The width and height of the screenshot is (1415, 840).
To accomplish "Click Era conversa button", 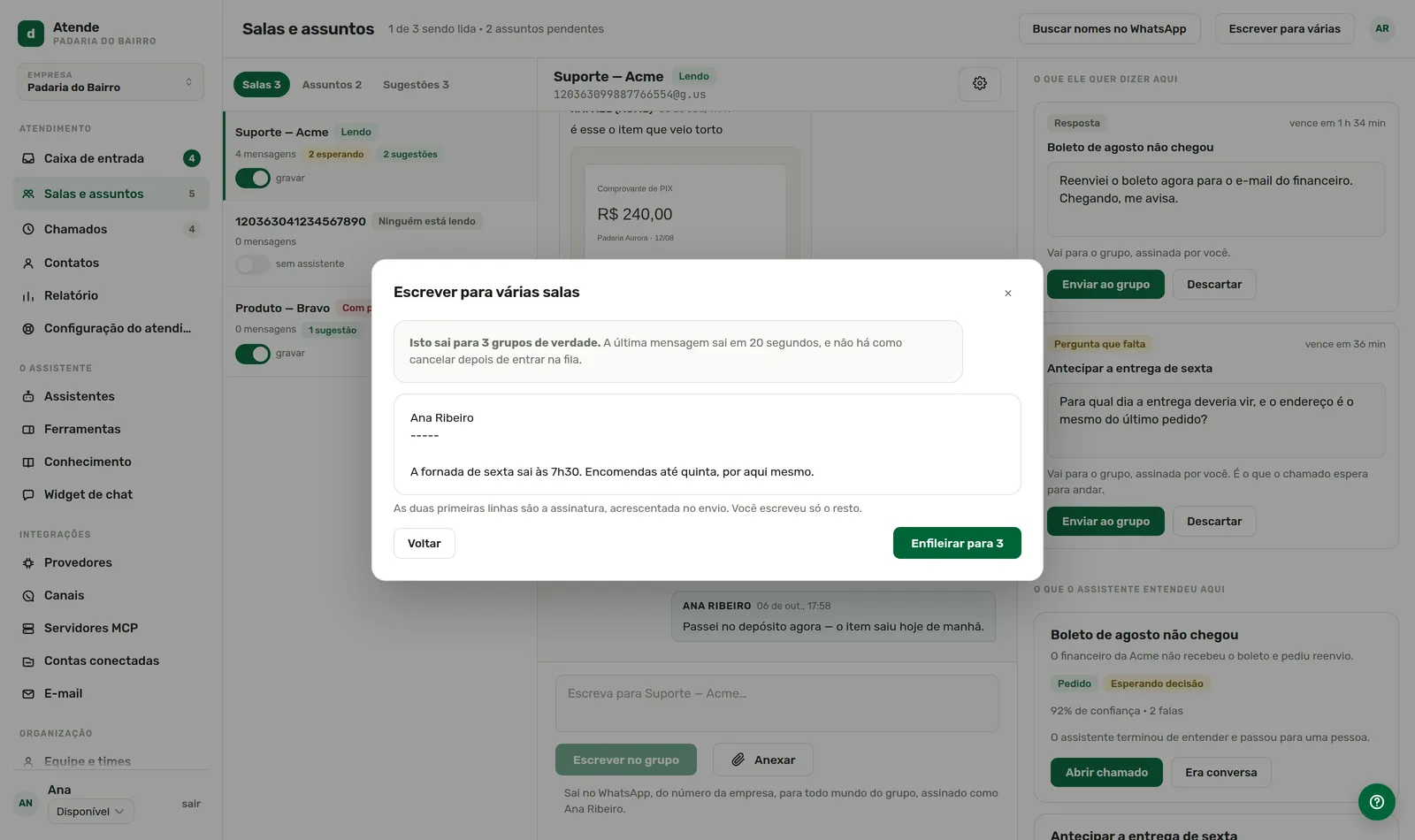I will pyautogui.click(x=1220, y=772).
